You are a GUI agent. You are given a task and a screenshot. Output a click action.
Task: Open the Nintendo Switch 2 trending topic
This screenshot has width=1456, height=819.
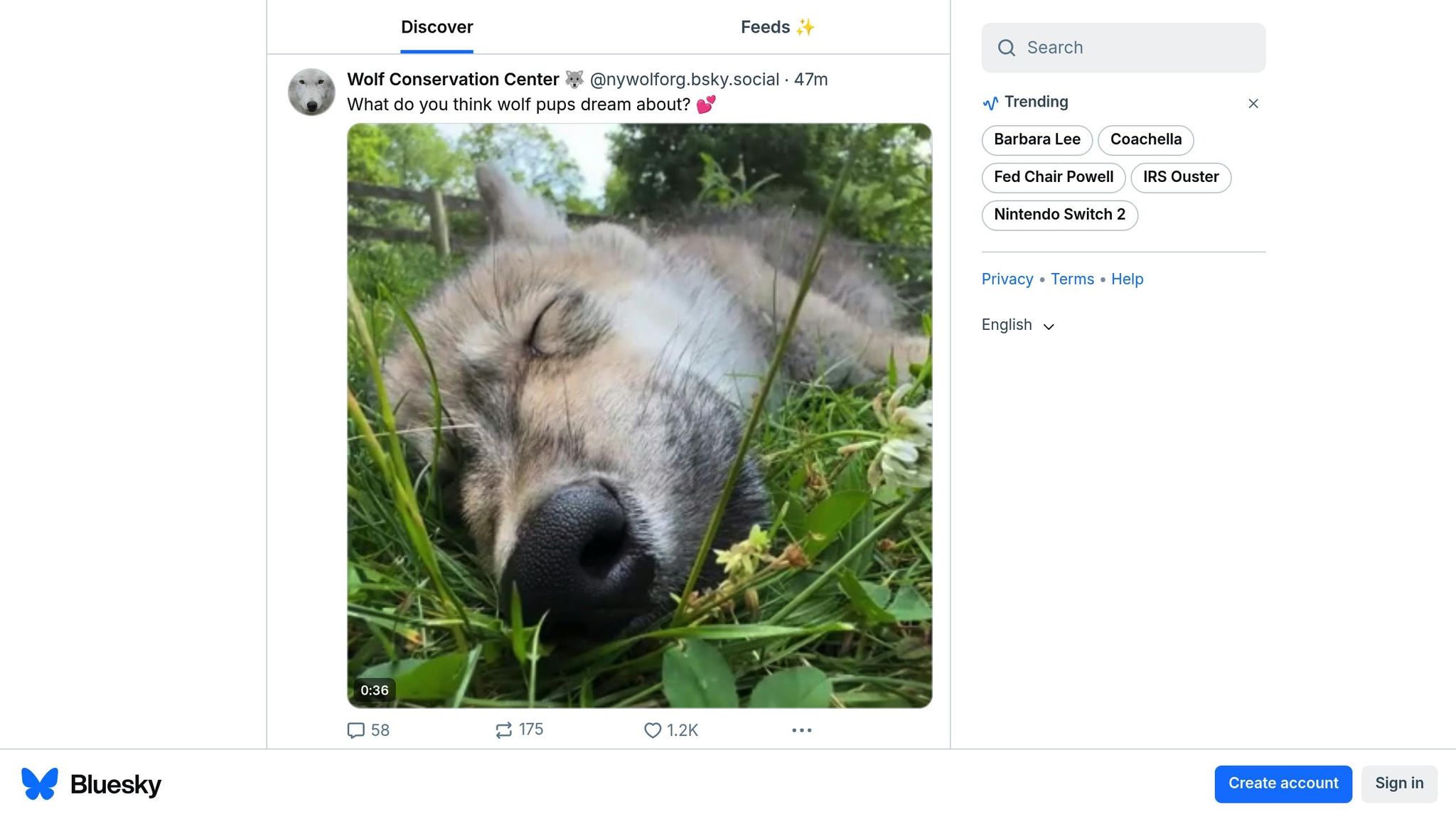click(x=1059, y=215)
